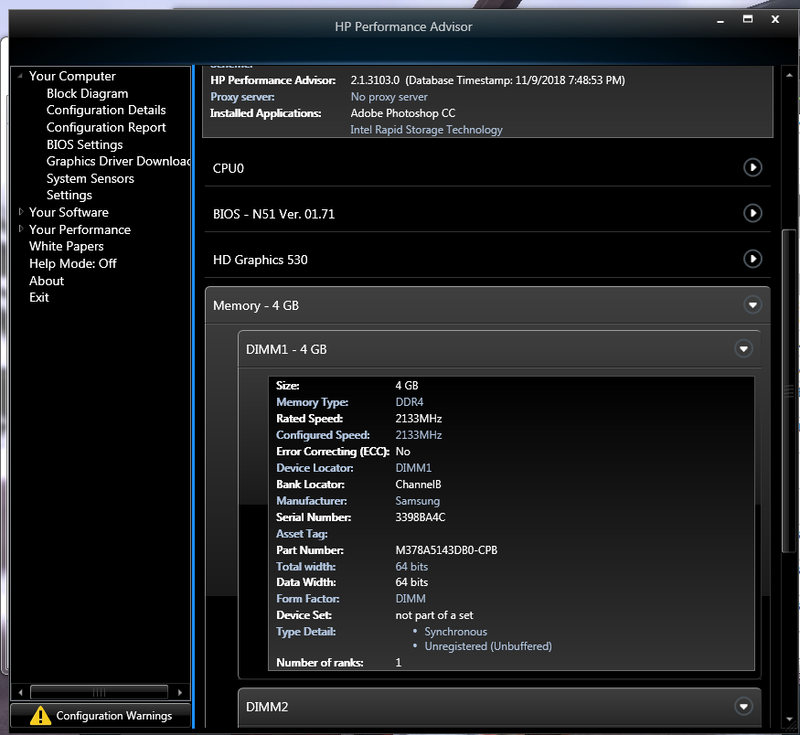The height and width of the screenshot is (735, 800).
Task: Click the yellow warning triangle icon
Action: coord(40,716)
